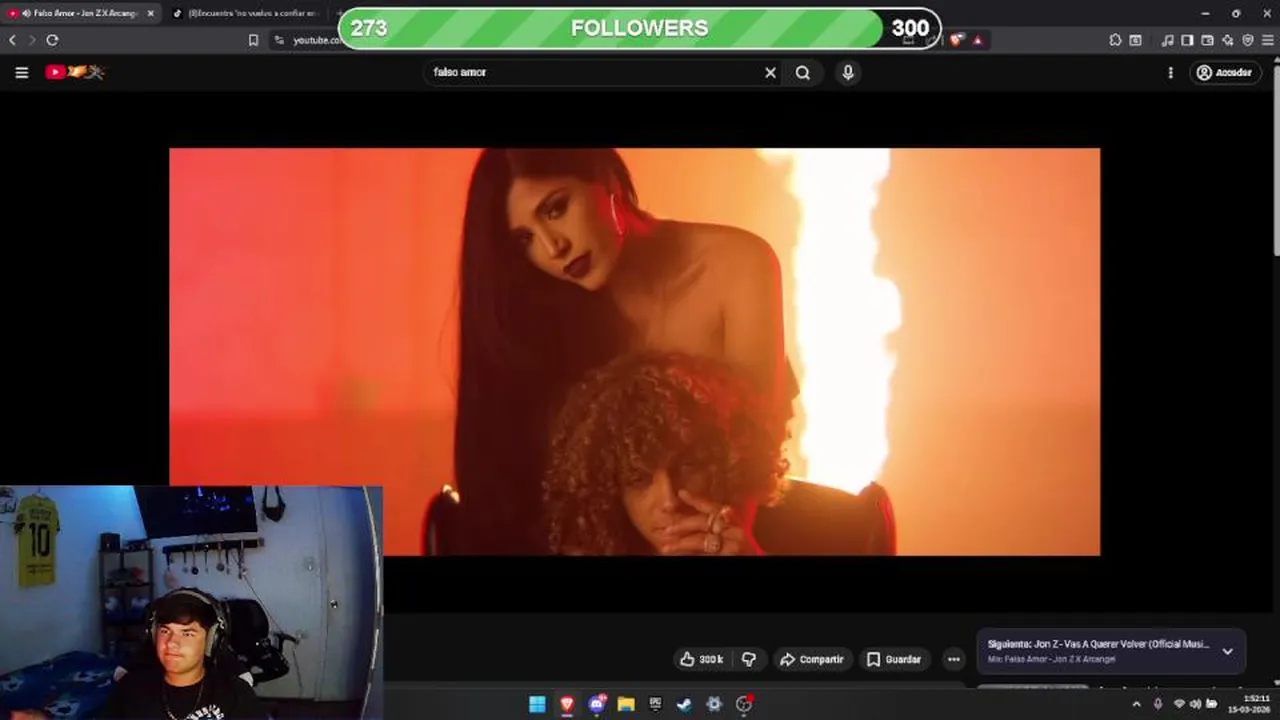Open the toolbar icon next to extensions
The width and height of the screenshot is (1280, 720).
pyautogui.click(x=1136, y=40)
